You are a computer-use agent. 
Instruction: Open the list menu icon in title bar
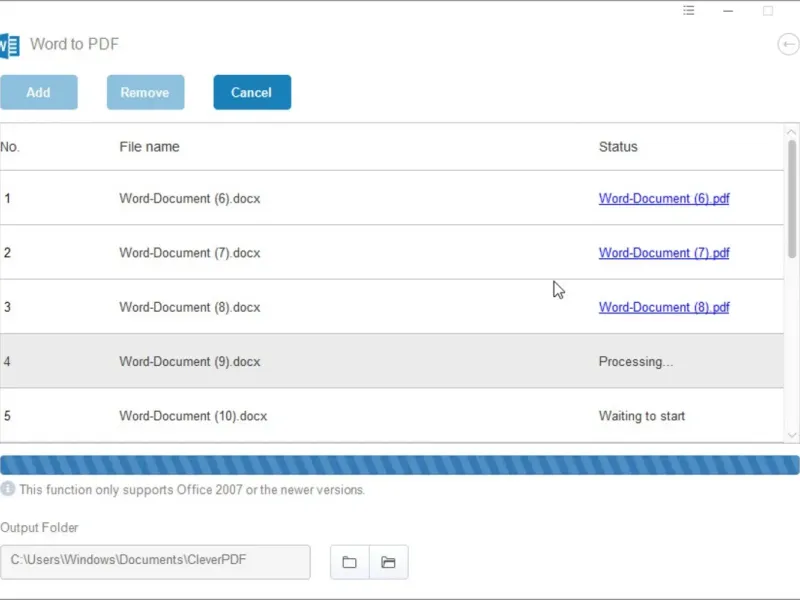pos(689,11)
